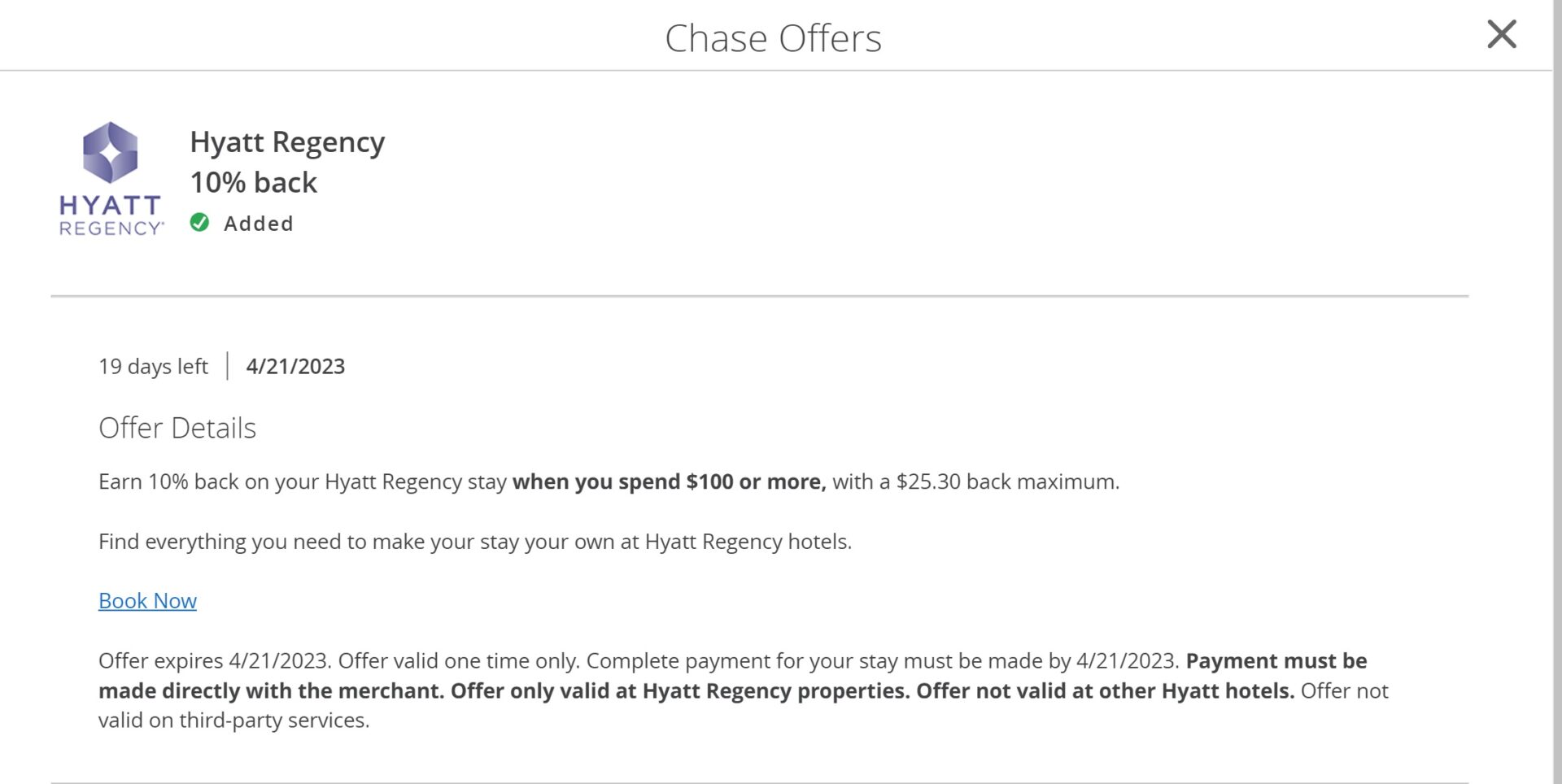
Task: Click the Chase Offers title
Action: [x=773, y=37]
